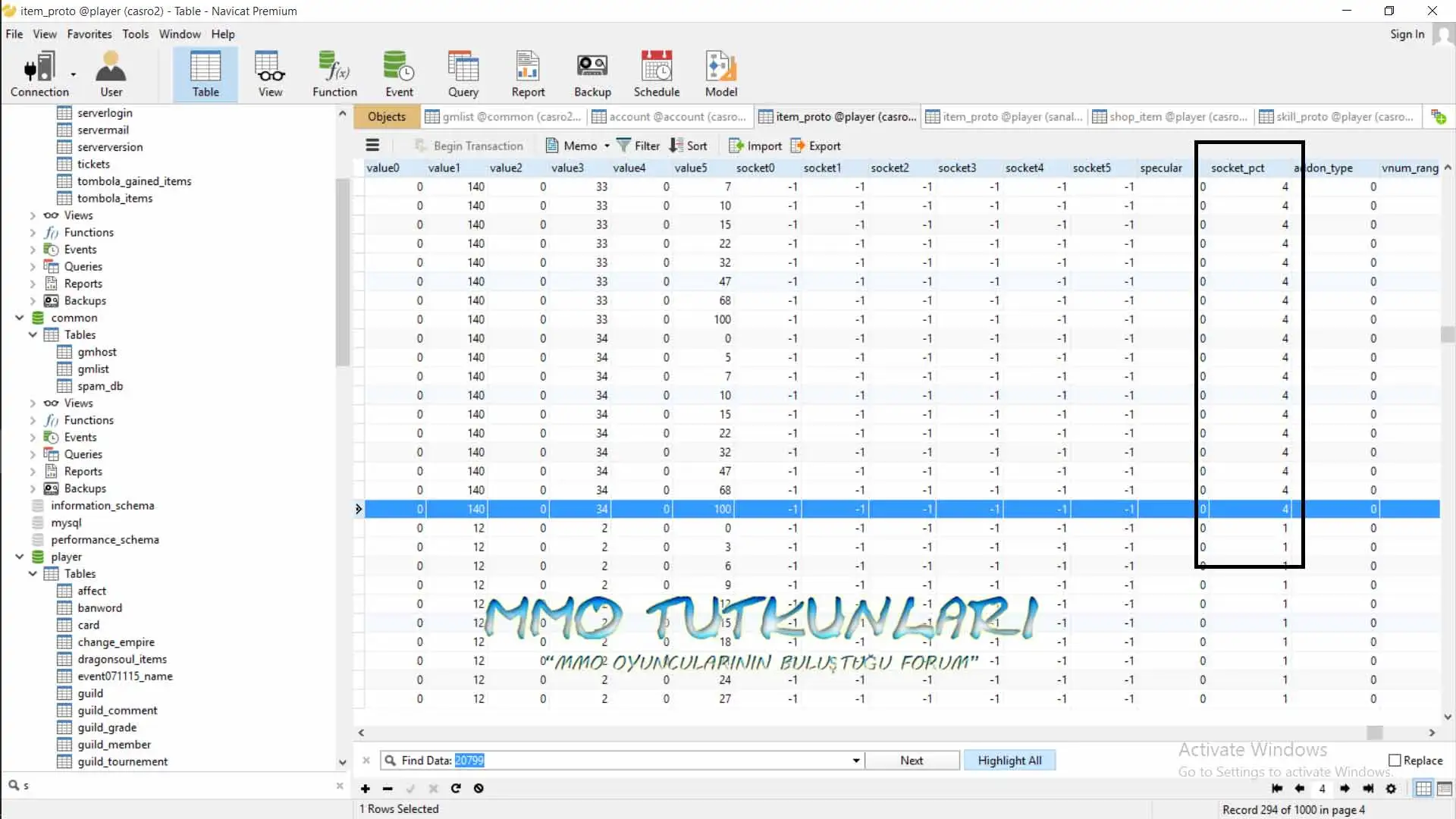This screenshot has height=819, width=1456.
Task: Open the Event toolbar button
Action: pyautogui.click(x=399, y=74)
